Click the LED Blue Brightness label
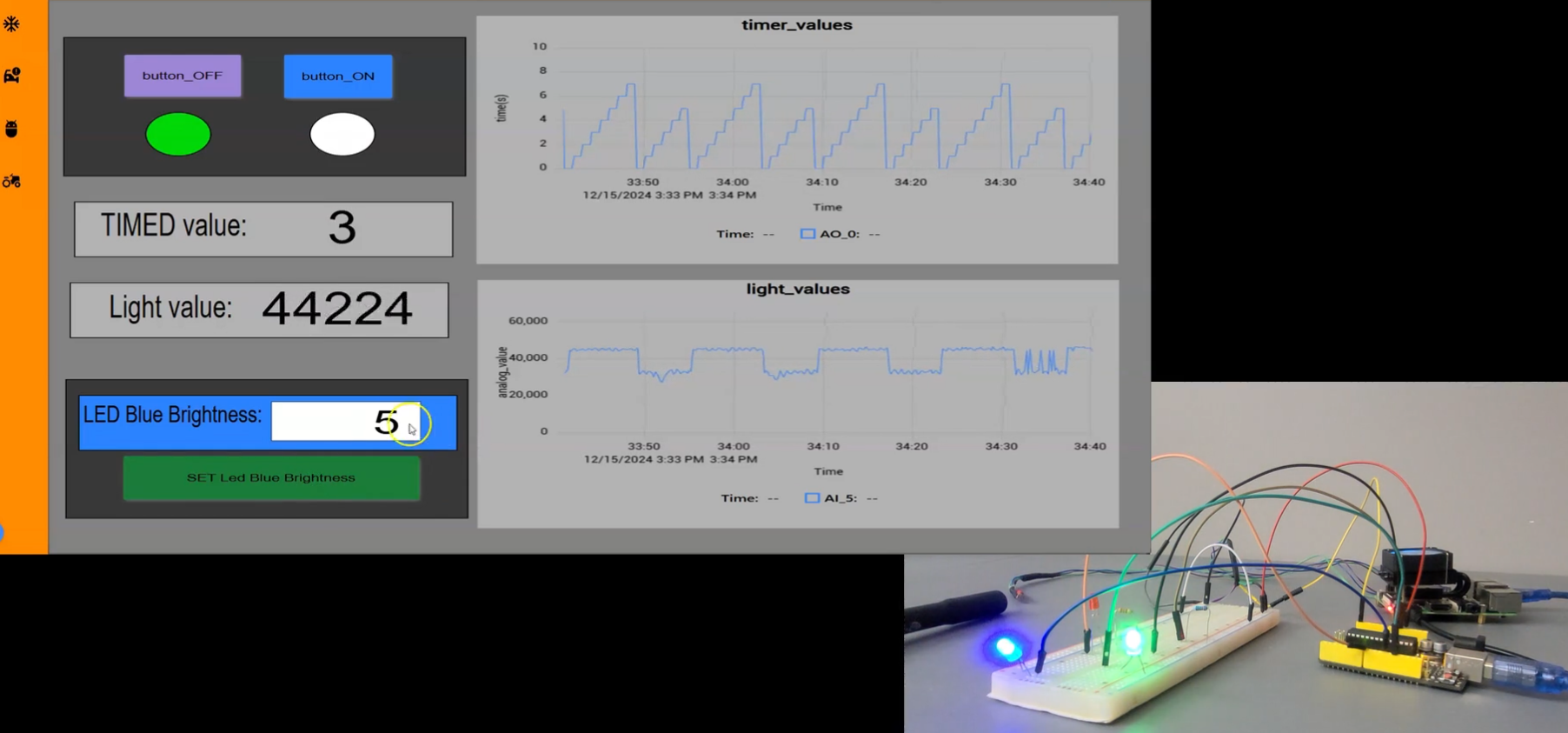Screen dimensions: 1568x733 tap(172, 415)
